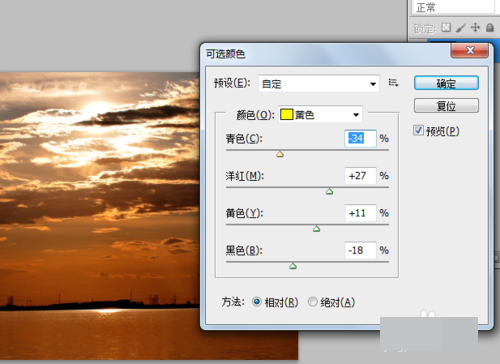Click the preset options menu icon
Image resolution: width=500 pixels, height=364 pixels.
[393, 83]
